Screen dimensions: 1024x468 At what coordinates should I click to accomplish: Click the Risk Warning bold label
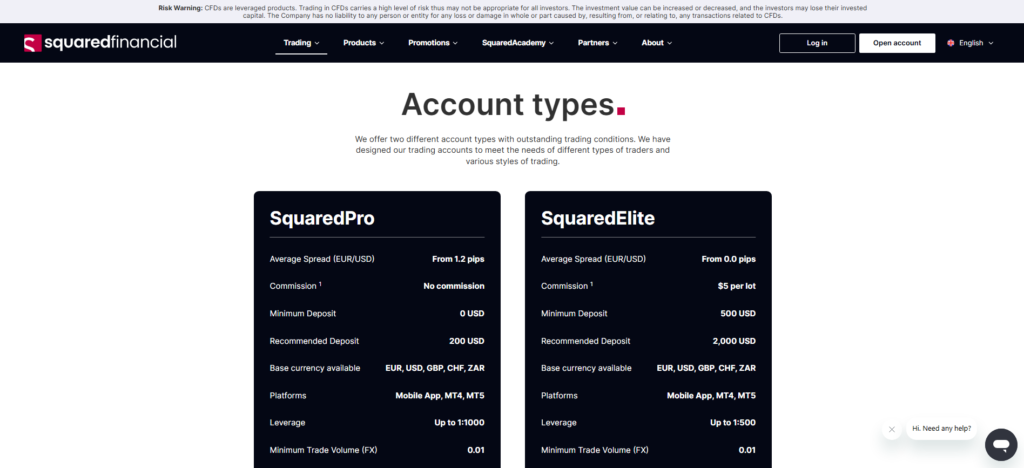click(x=180, y=8)
